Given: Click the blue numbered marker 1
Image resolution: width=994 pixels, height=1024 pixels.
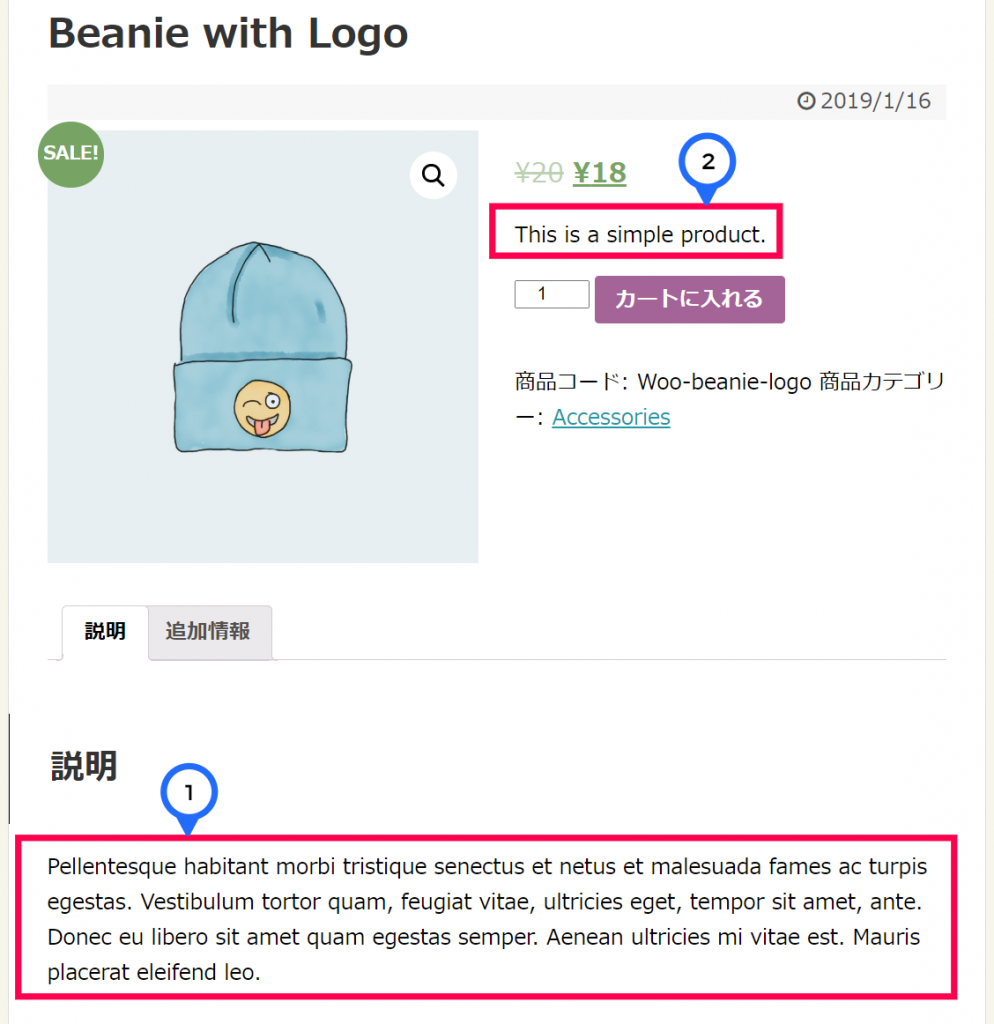Looking at the screenshot, I should (x=189, y=796).
